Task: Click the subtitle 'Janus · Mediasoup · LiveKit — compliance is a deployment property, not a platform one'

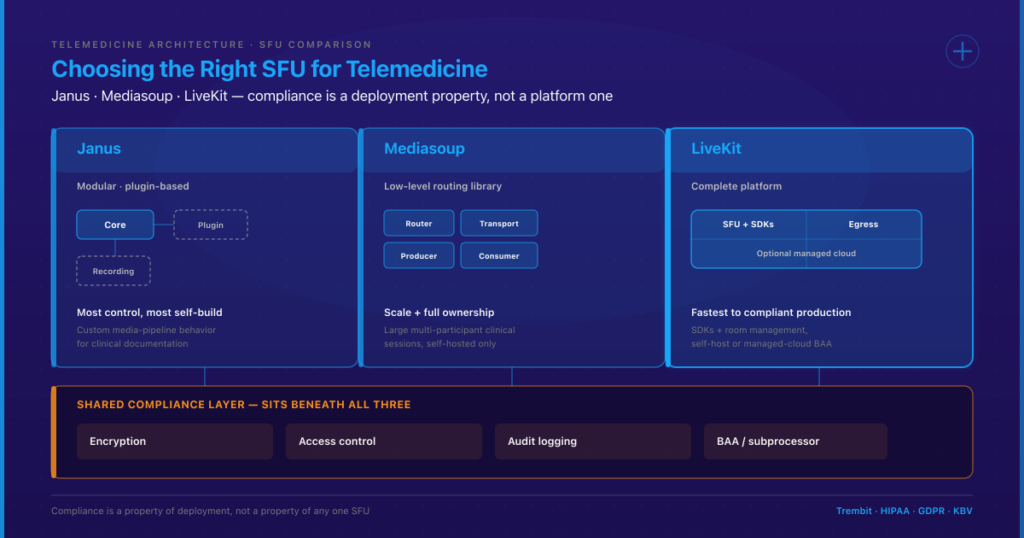Action: 332,96
